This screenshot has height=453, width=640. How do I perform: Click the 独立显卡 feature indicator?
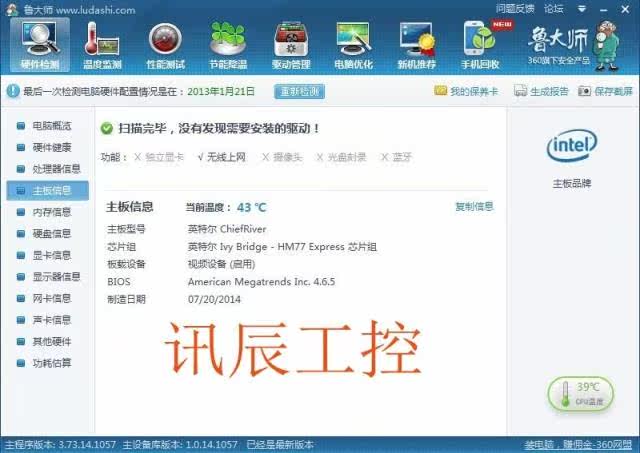coord(159,157)
